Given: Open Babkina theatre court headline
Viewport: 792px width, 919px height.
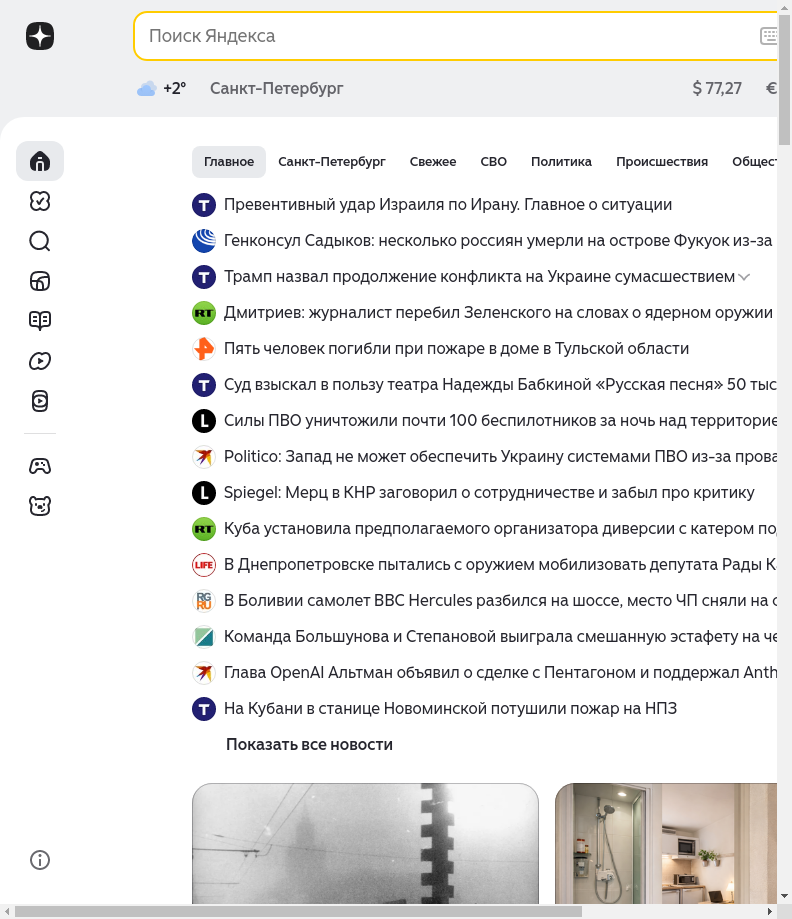Looking at the screenshot, I should (500, 384).
